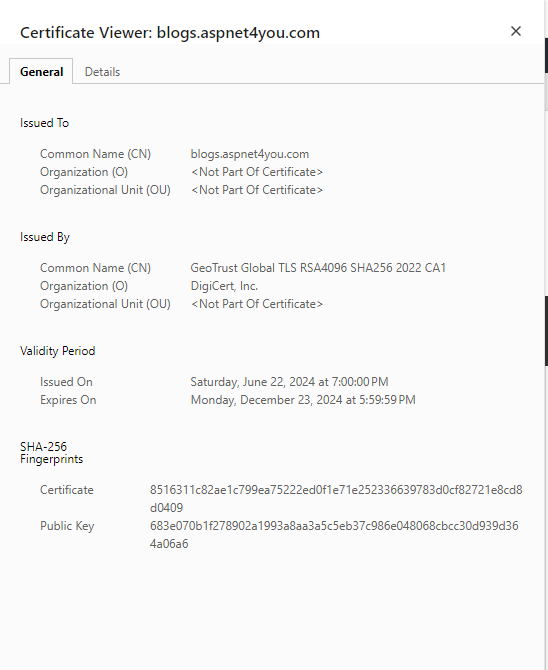Image resolution: width=548 pixels, height=670 pixels.
Task: Click the dark scrollbar thumb on right edge
Action: click(x=546, y=330)
